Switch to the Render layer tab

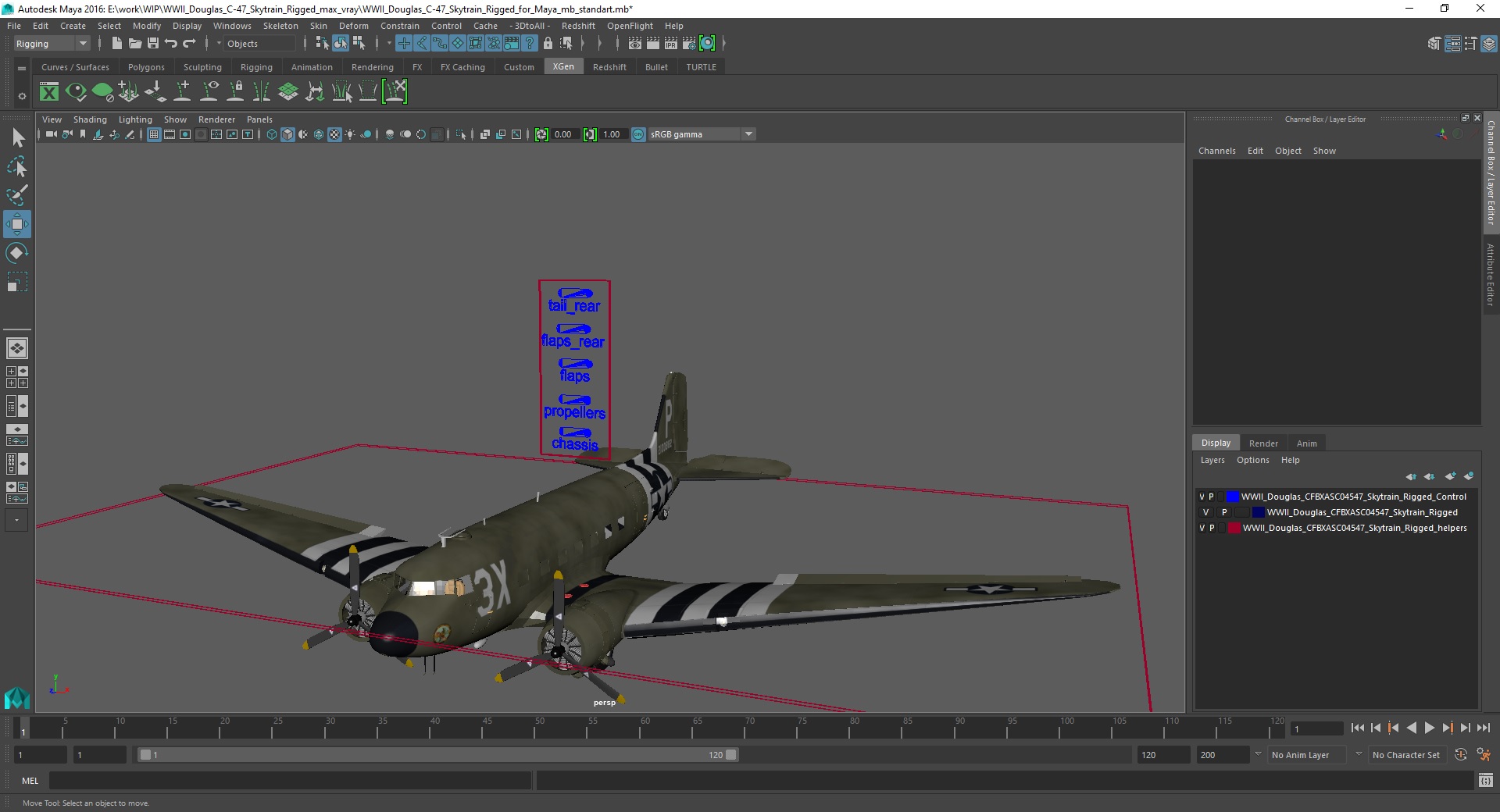1263,443
